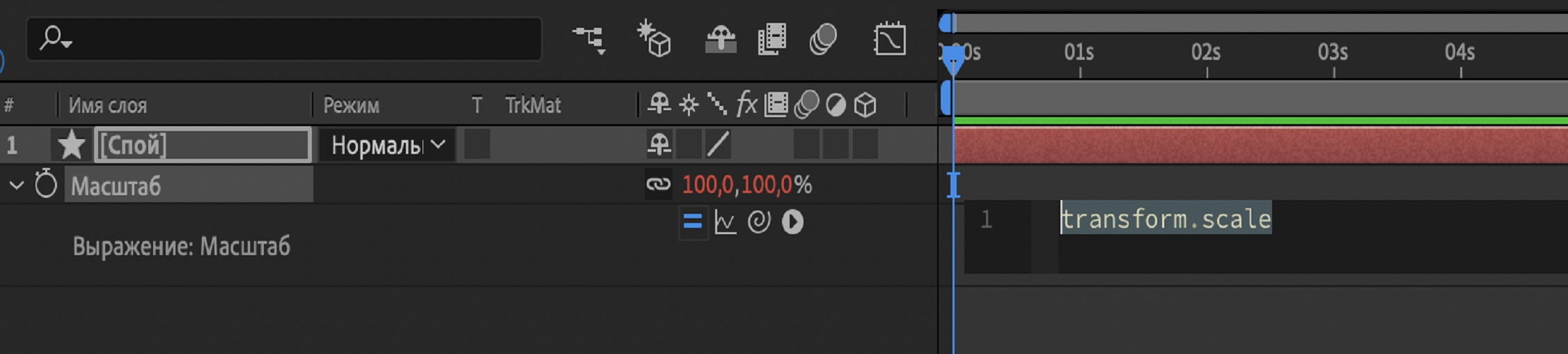Click the expression pick whip spiral icon
Viewport: 1568px width, 354px height.
(758, 222)
